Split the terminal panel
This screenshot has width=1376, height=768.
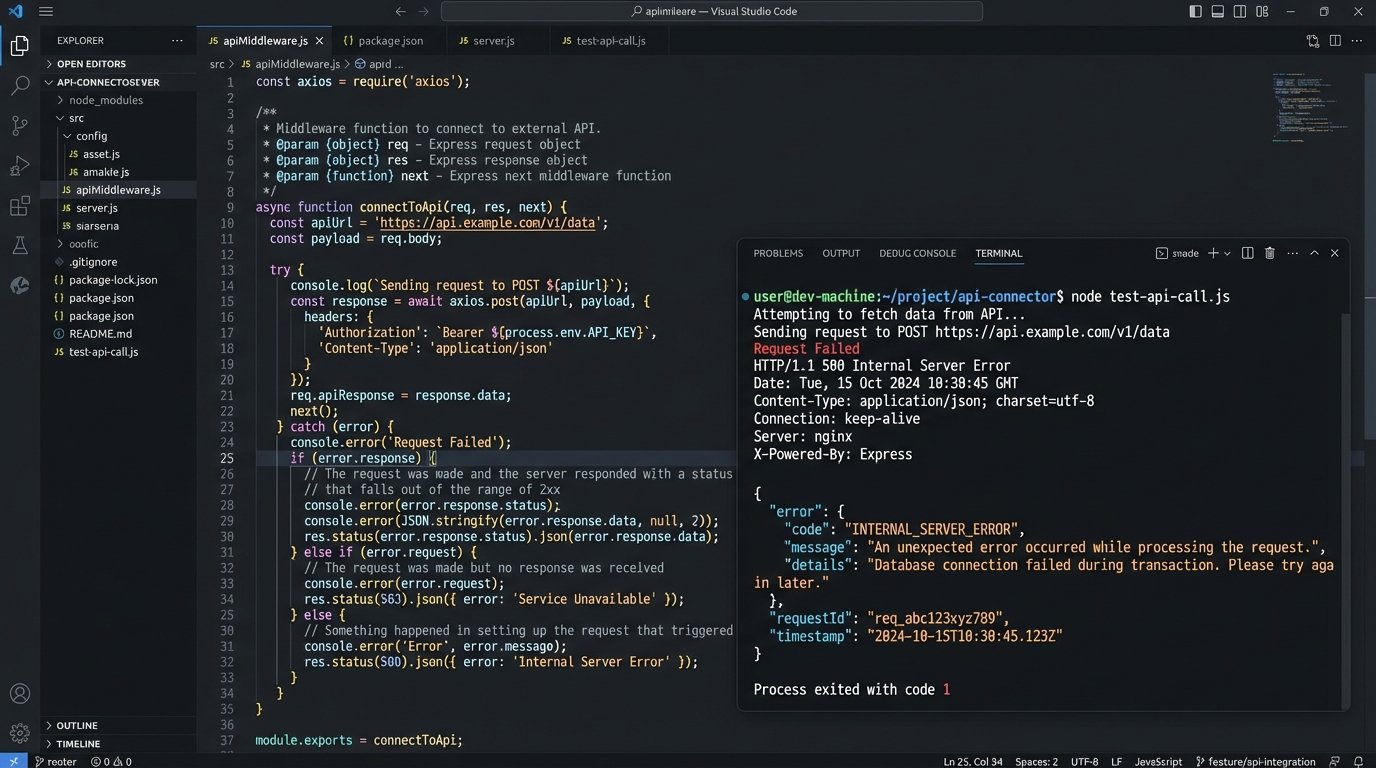coord(1248,253)
